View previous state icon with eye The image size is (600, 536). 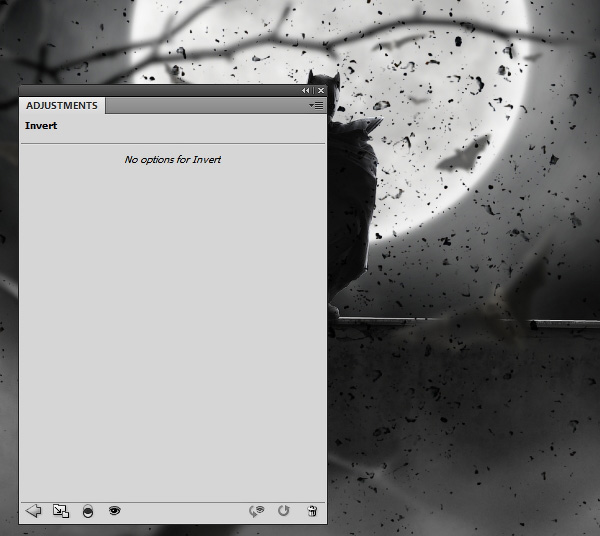(257, 511)
